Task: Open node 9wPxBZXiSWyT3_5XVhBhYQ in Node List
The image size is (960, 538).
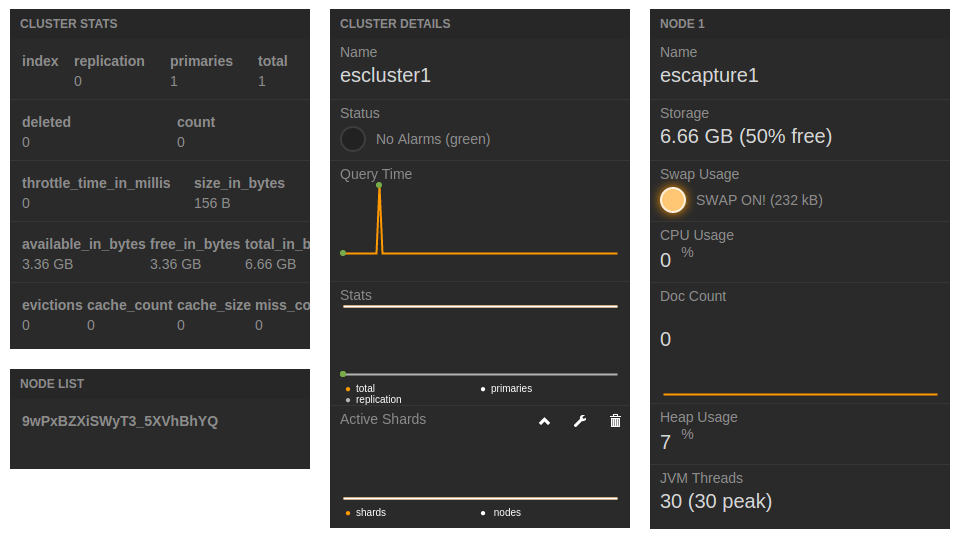Action: click(120, 421)
